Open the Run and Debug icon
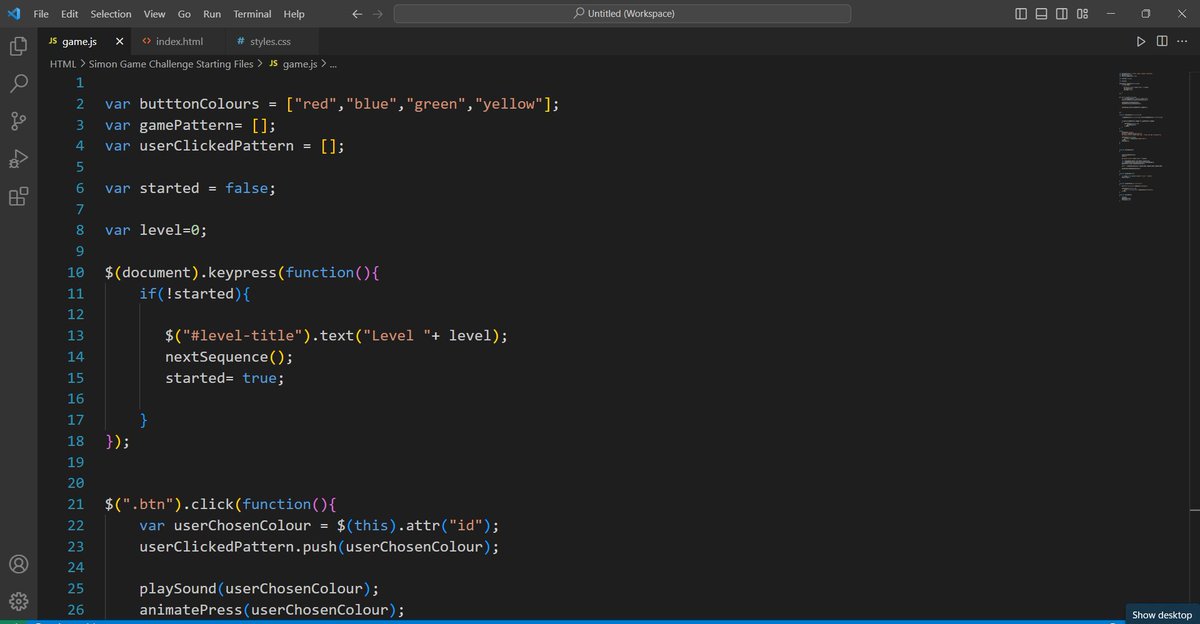This screenshot has height=624, width=1200. coord(18,159)
